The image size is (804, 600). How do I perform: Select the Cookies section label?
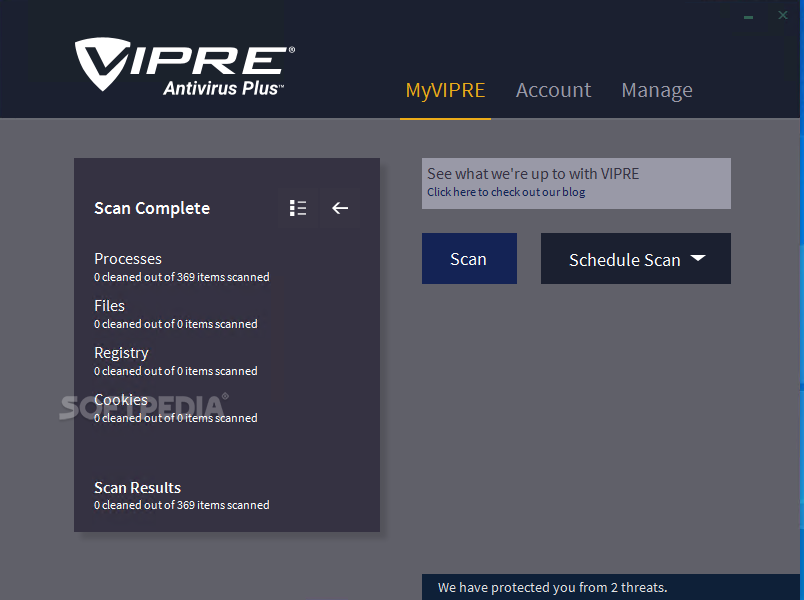(x=121, y=399)
